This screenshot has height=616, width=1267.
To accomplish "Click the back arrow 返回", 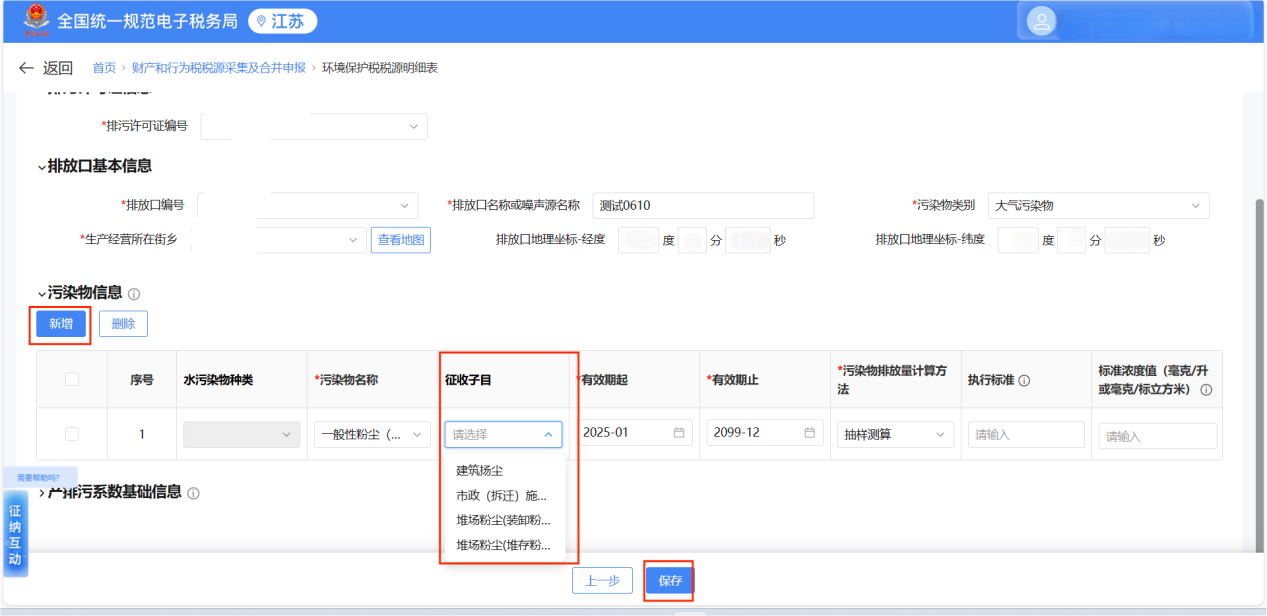I will coord(46,68).
